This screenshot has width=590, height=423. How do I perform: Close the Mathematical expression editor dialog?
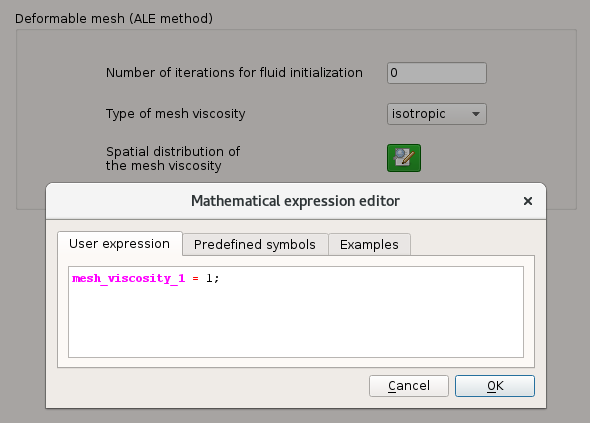[x=528, y=201]
